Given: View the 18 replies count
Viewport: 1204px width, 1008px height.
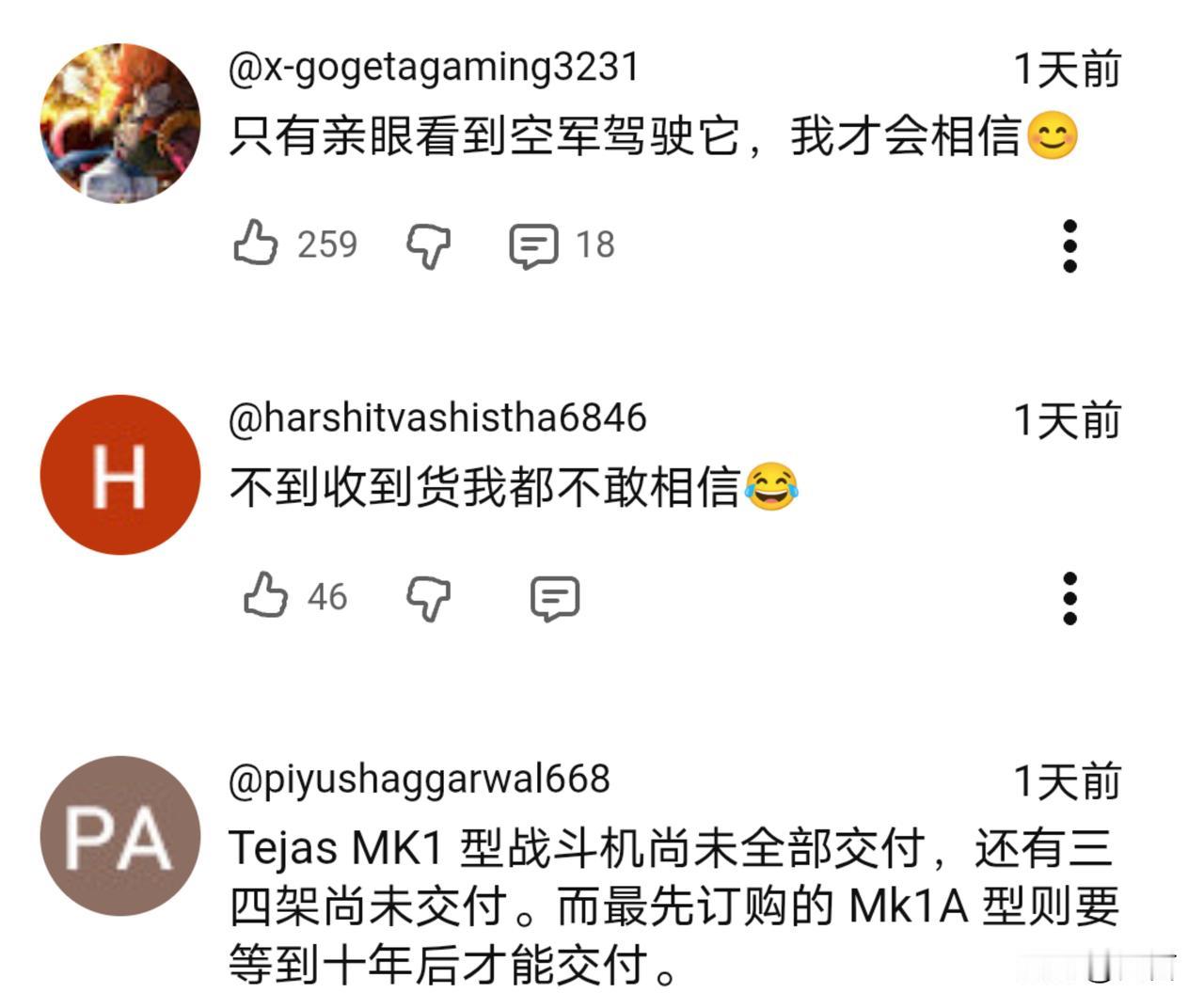Looking at the screenshot, I should (x=594, y=244).
